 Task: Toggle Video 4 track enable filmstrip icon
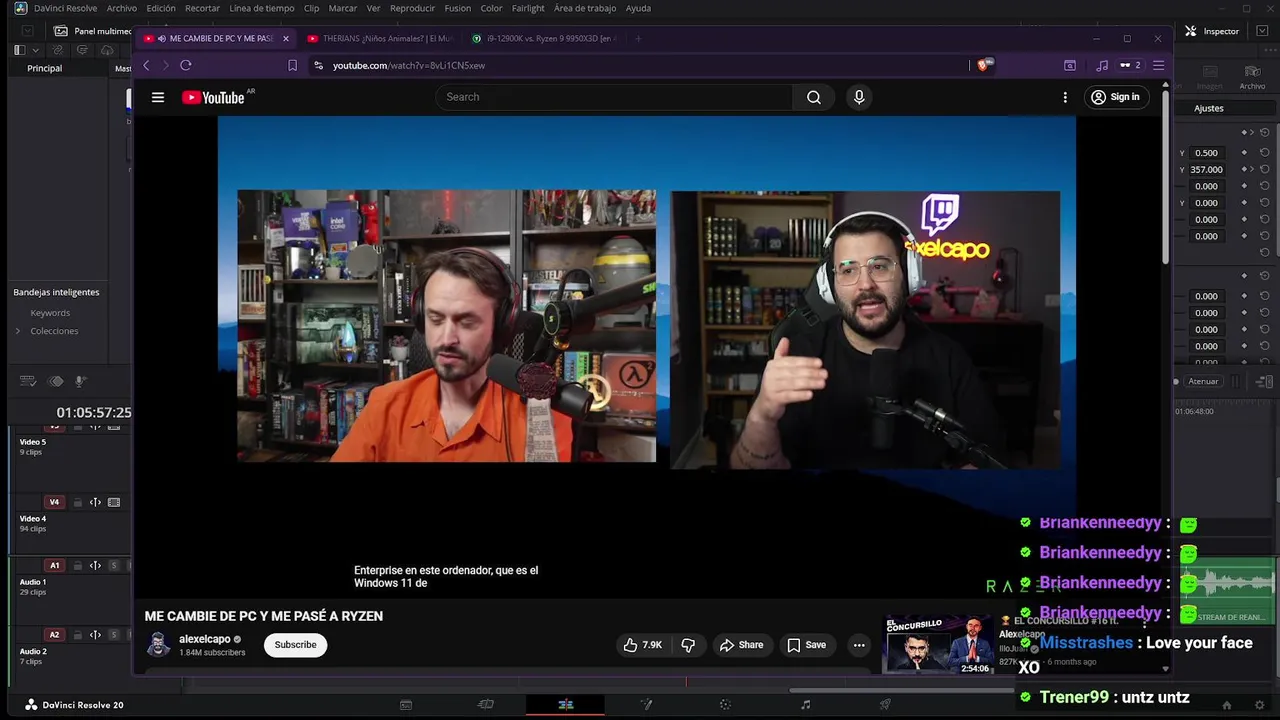pos(114,502)
